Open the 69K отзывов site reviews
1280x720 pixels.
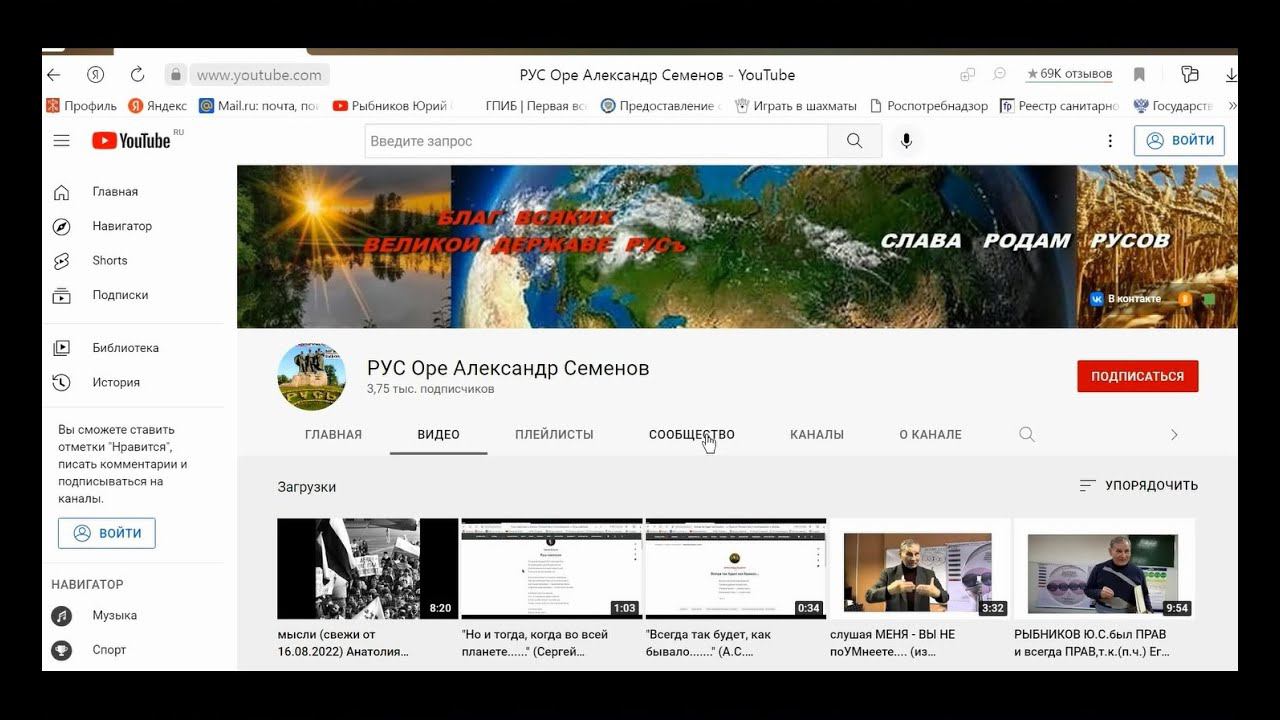[1069, 74]
